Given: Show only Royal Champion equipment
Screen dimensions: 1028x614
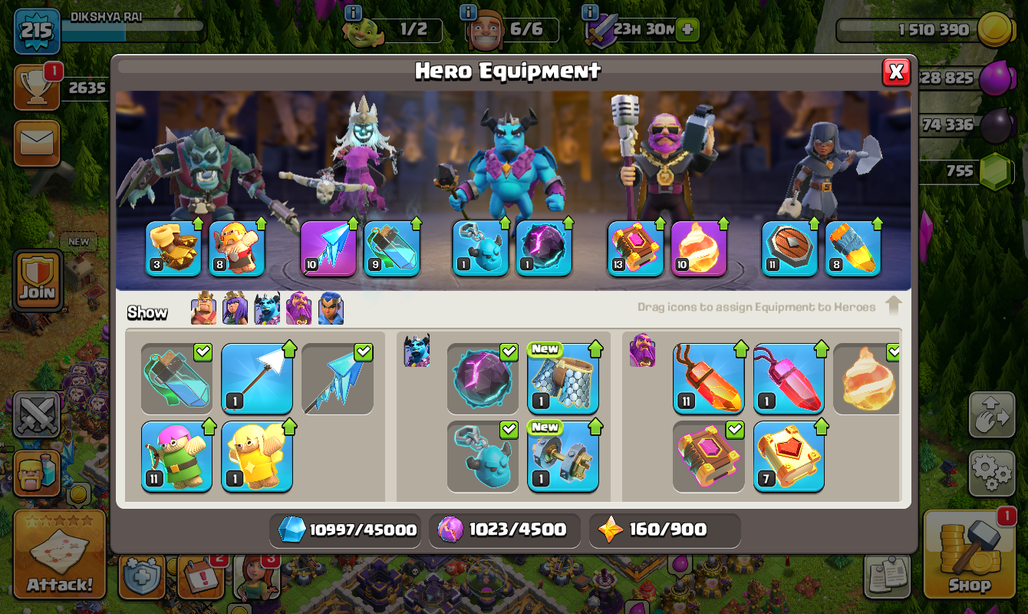Looking at the screenshot, I should 331,308.
